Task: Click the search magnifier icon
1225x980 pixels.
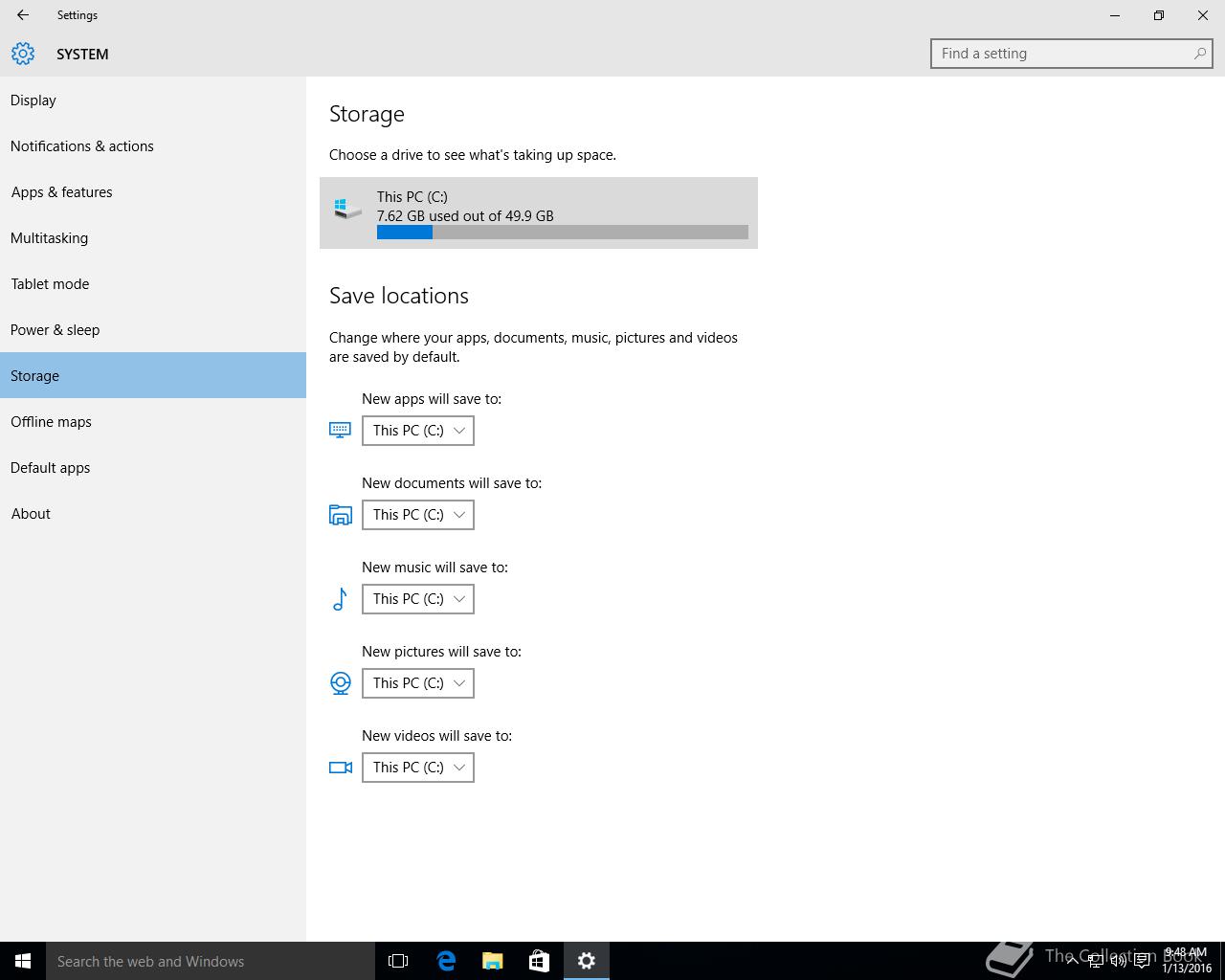Action: 1199,54
